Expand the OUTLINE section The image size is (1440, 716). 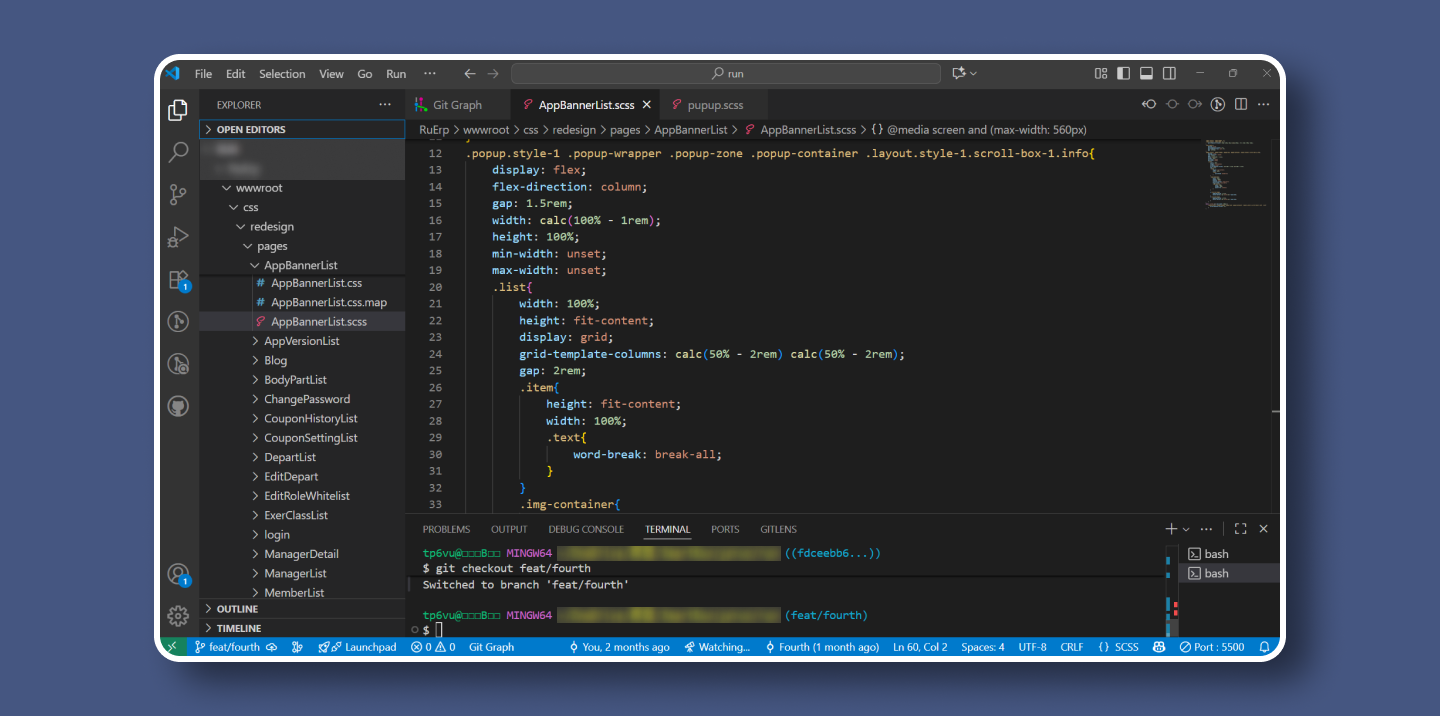click(x=237, y=609)
